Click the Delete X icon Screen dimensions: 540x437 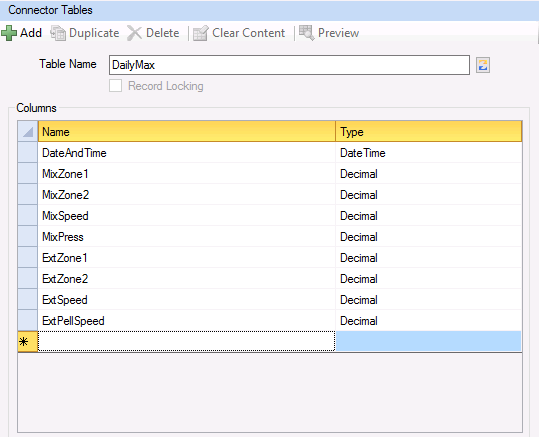(134, 33)
